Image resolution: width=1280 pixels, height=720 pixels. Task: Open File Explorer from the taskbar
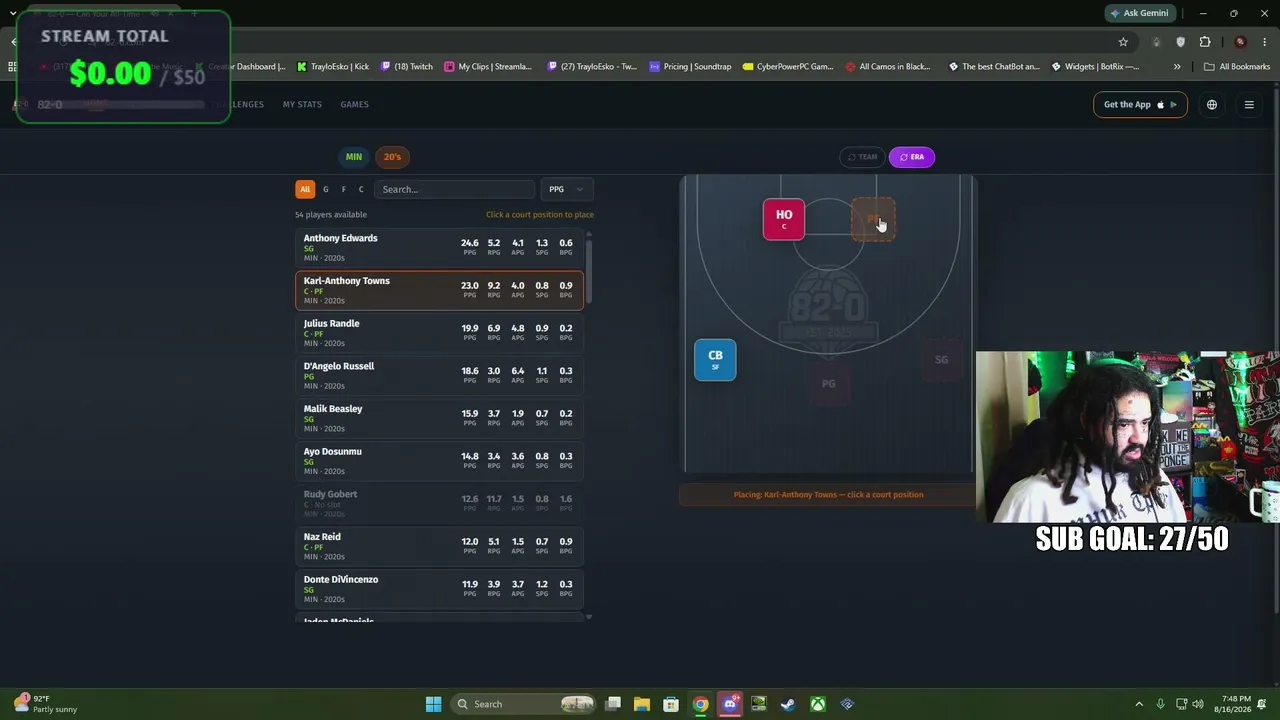pos(642,704)
